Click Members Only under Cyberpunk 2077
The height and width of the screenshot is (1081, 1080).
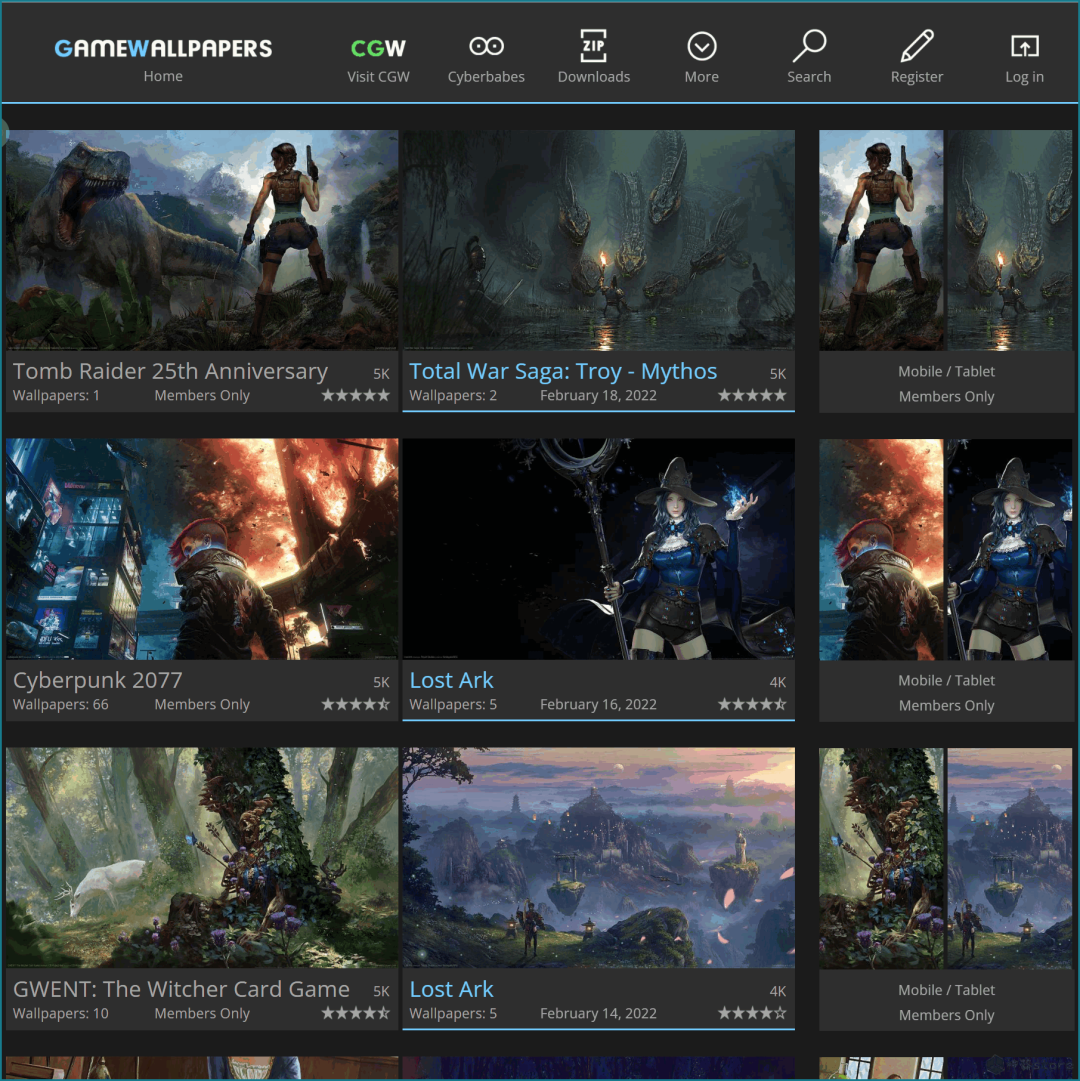click(x=202, y=704)
